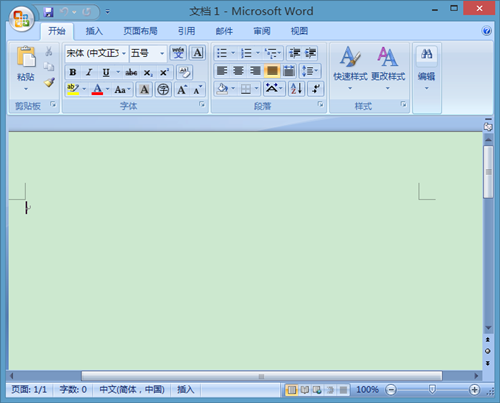The image size is (500, 403).
Task: Switch to 引用 tab
Action: pyautogui.click(x=186, y=31)
